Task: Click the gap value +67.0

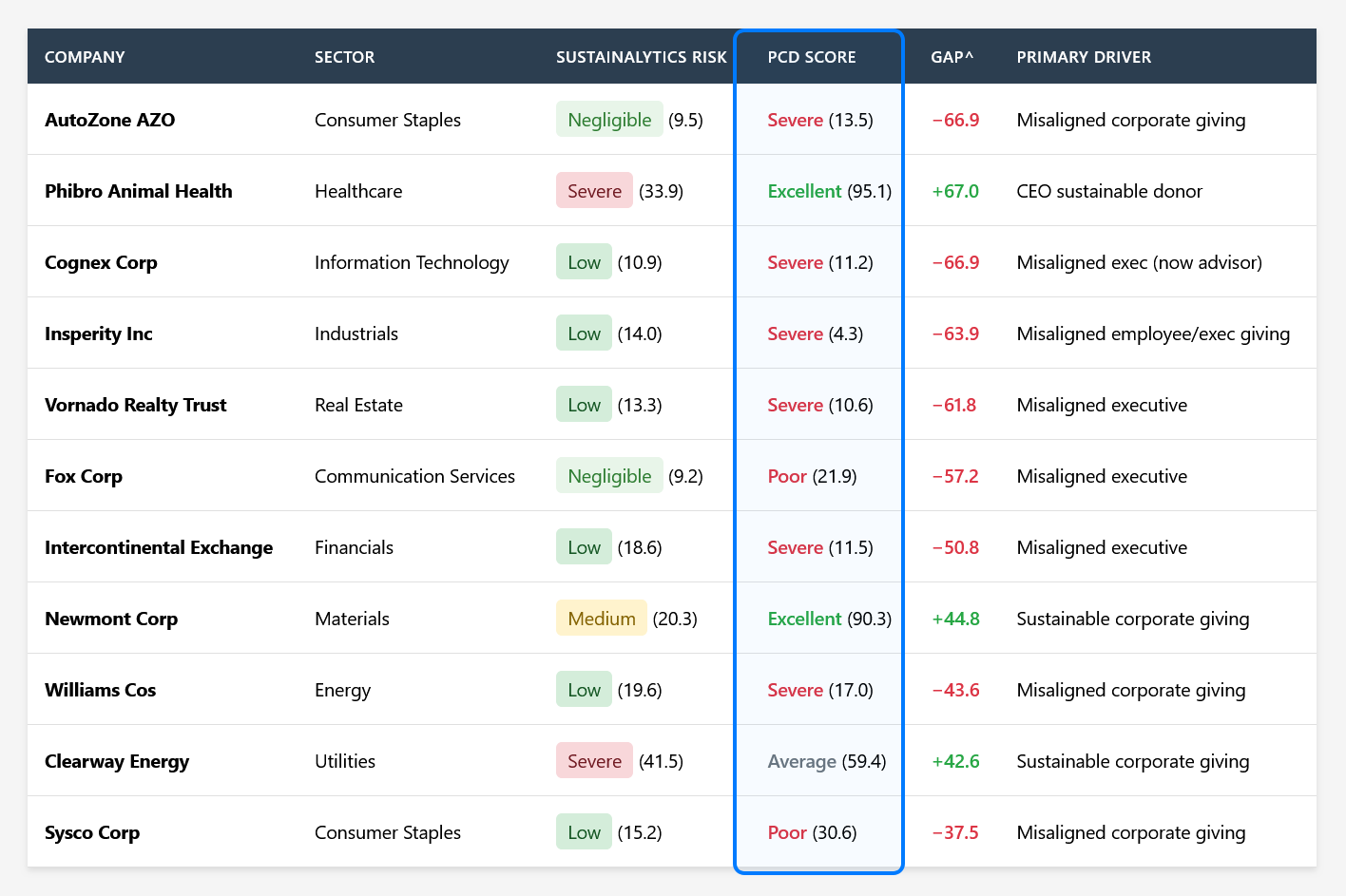Action: tap(955, 191)
